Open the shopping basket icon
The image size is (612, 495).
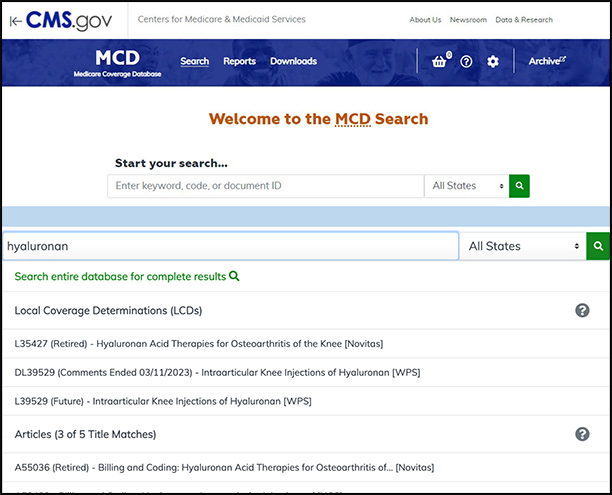coord(439,62)
